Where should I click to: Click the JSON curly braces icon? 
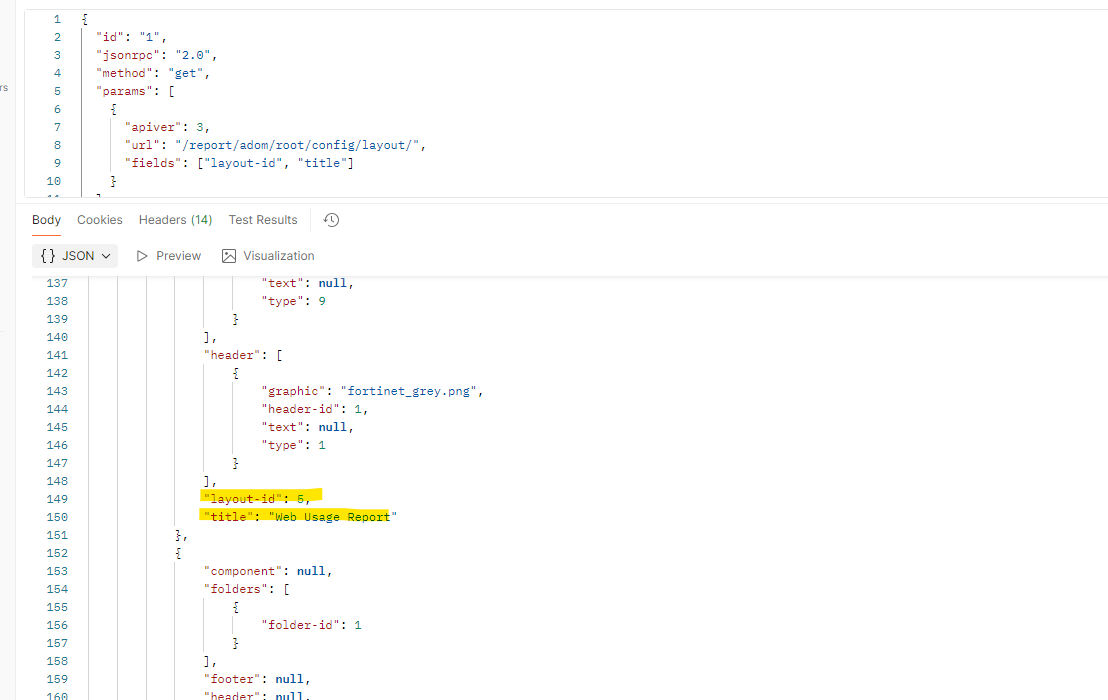coord(47,256)
